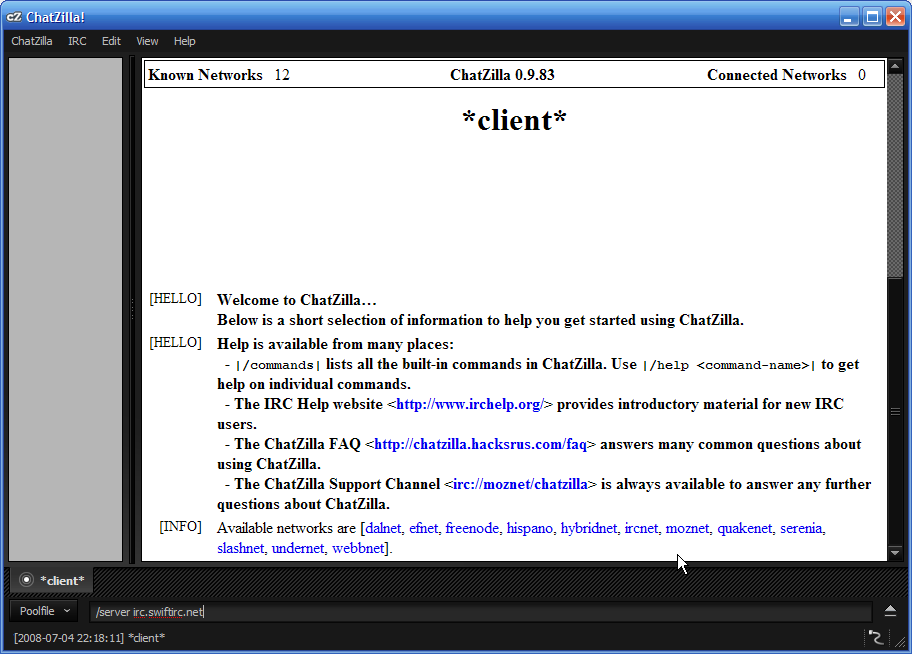Open the ChatZilla menu
The width and height of the screenshot is (912, 654).
pyautogui.click(x=31, y=41)
